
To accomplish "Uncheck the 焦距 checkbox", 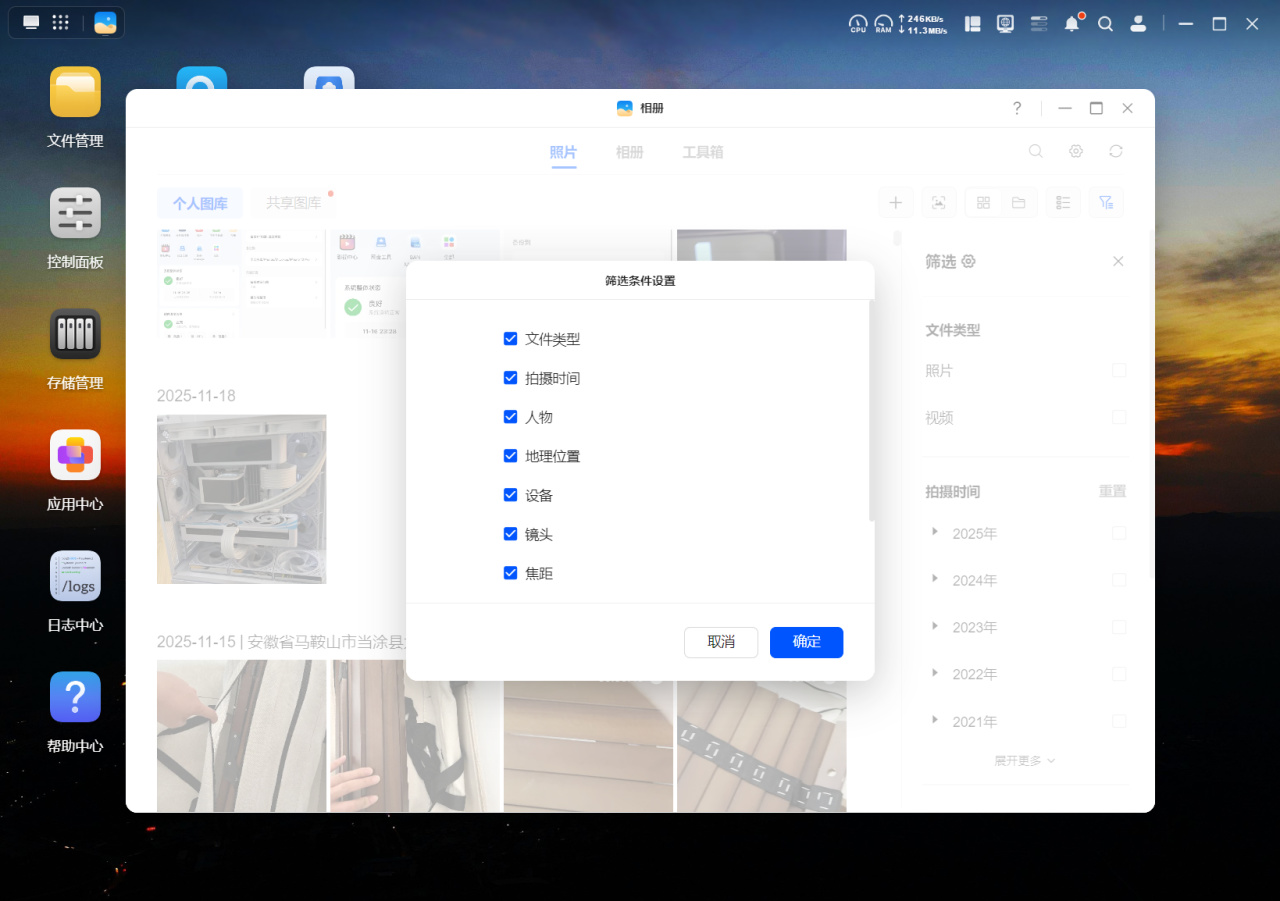I will tap(510, 573).
